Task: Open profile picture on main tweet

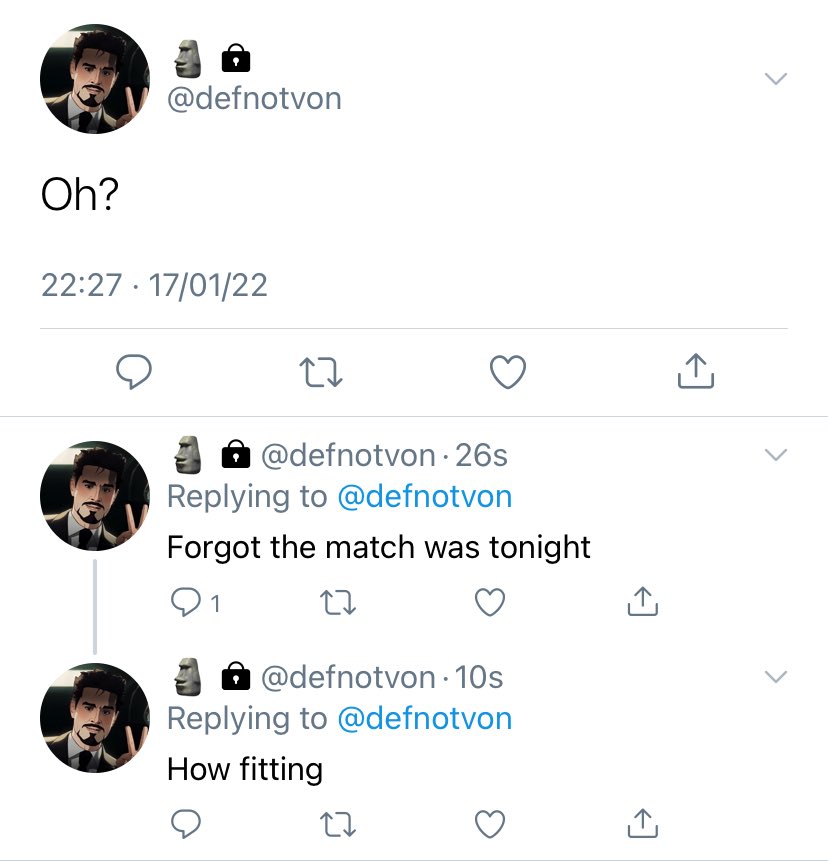Action: click(95, 79)
